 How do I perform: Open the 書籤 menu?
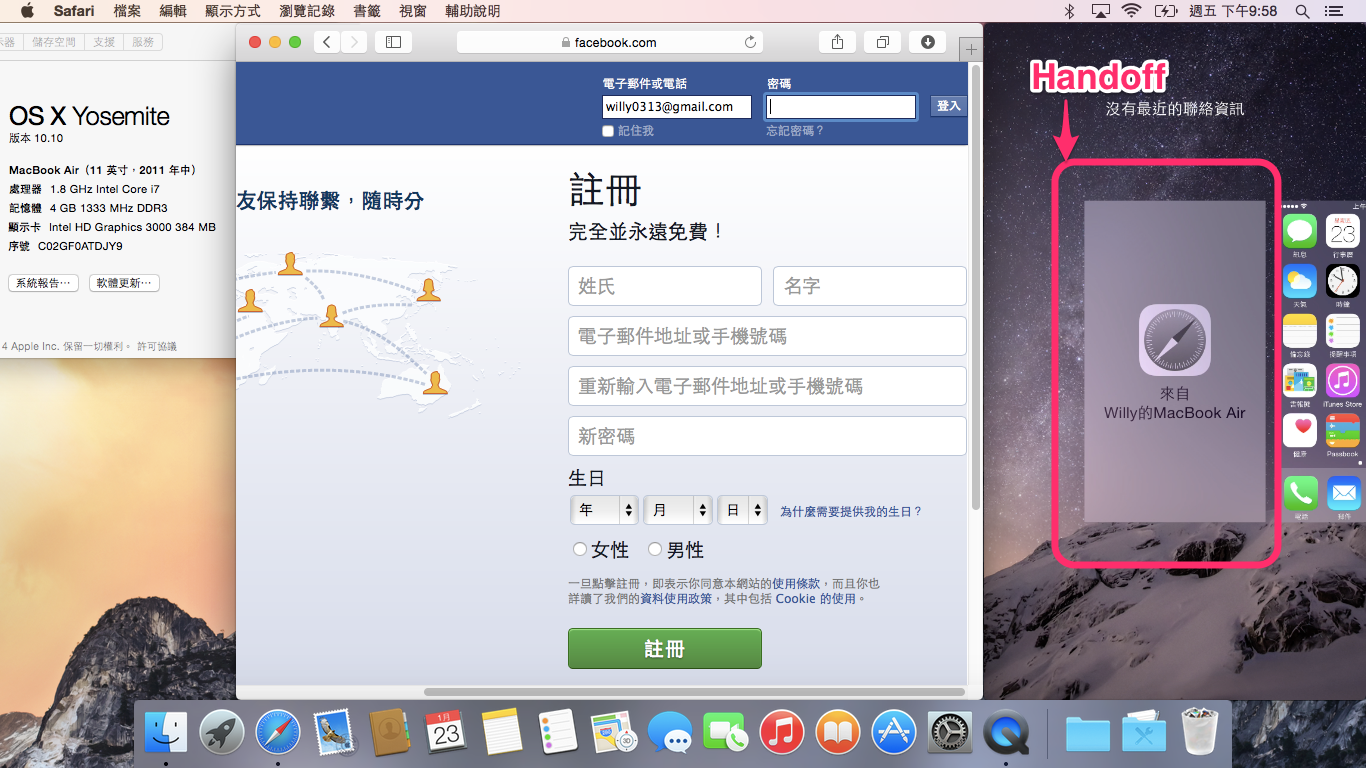368,11
